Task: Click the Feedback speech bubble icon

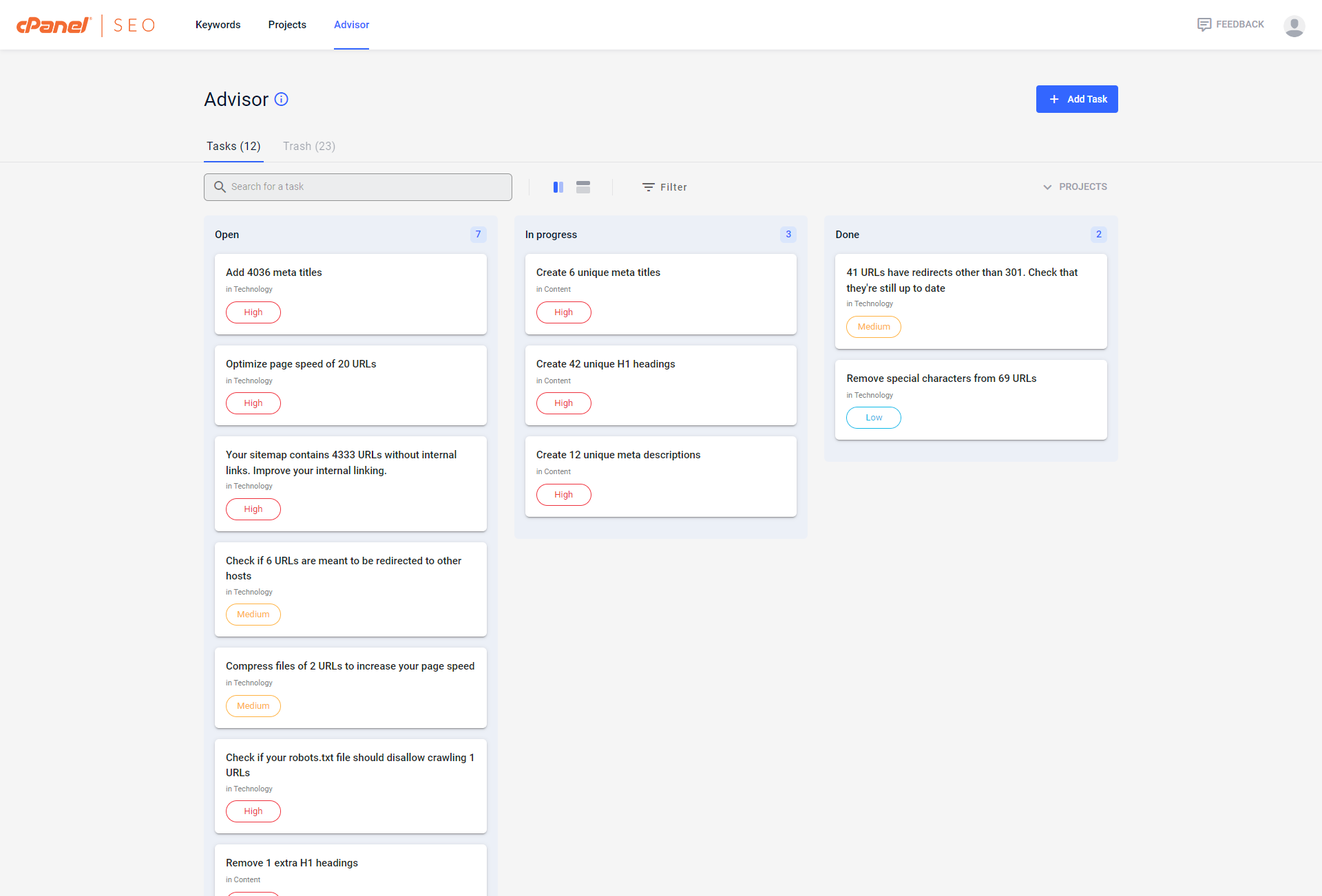Action: (1204, 25)
